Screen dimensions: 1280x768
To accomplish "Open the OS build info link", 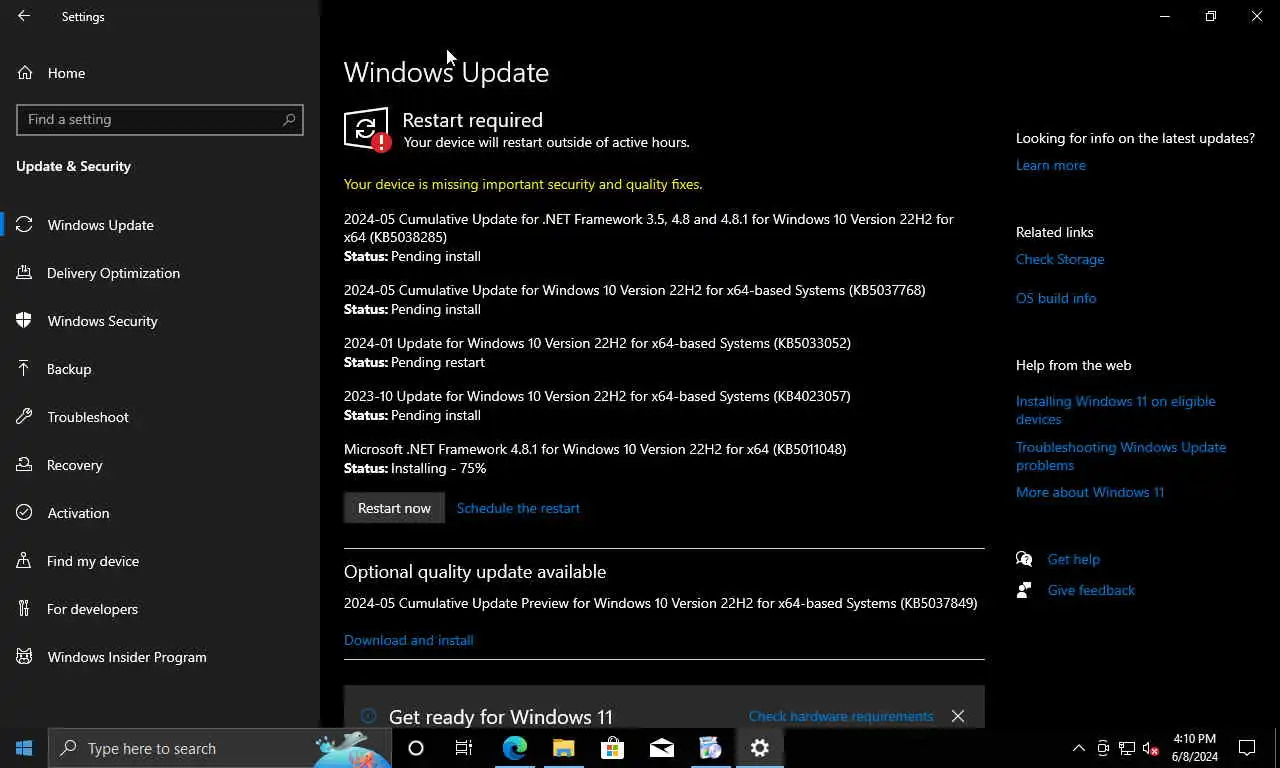I will 1056,298.
